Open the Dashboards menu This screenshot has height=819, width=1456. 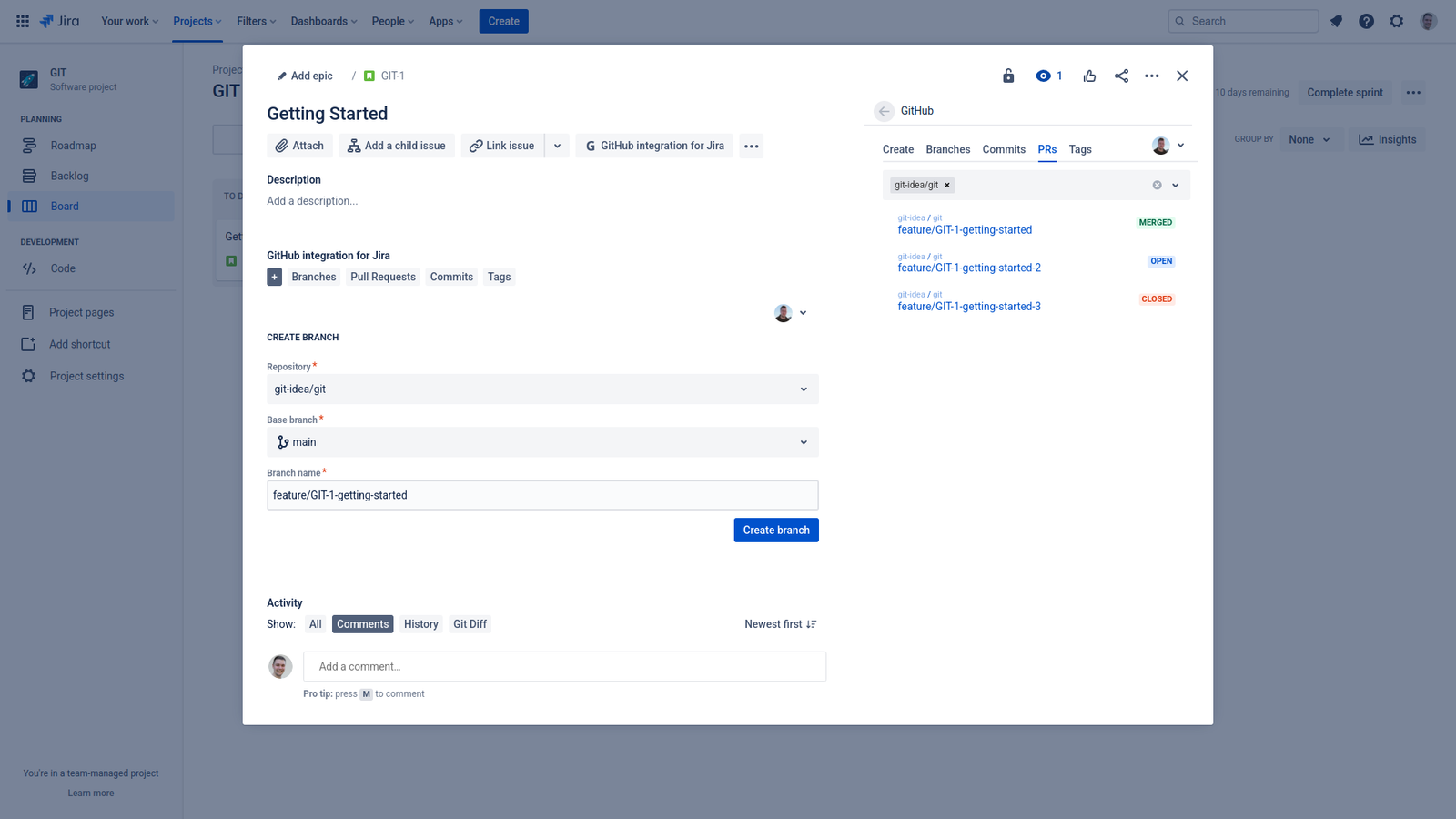324,21
